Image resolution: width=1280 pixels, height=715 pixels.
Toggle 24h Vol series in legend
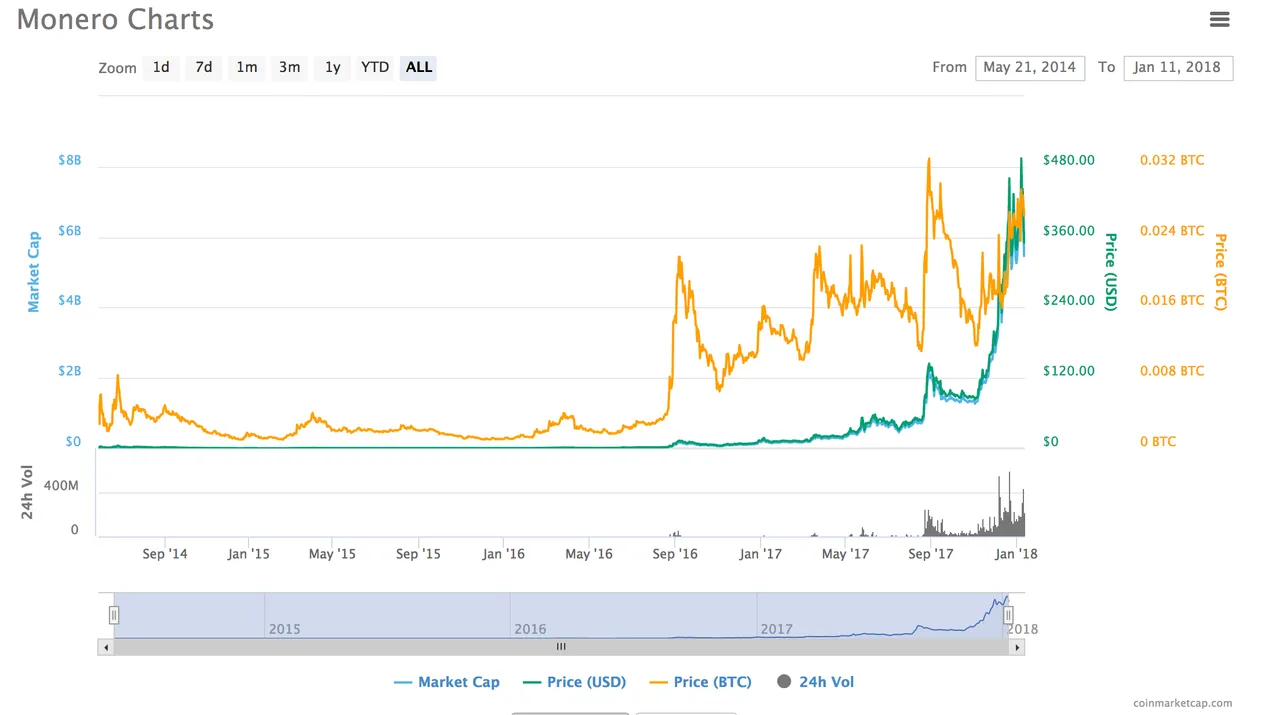click(x=815, y=682)
